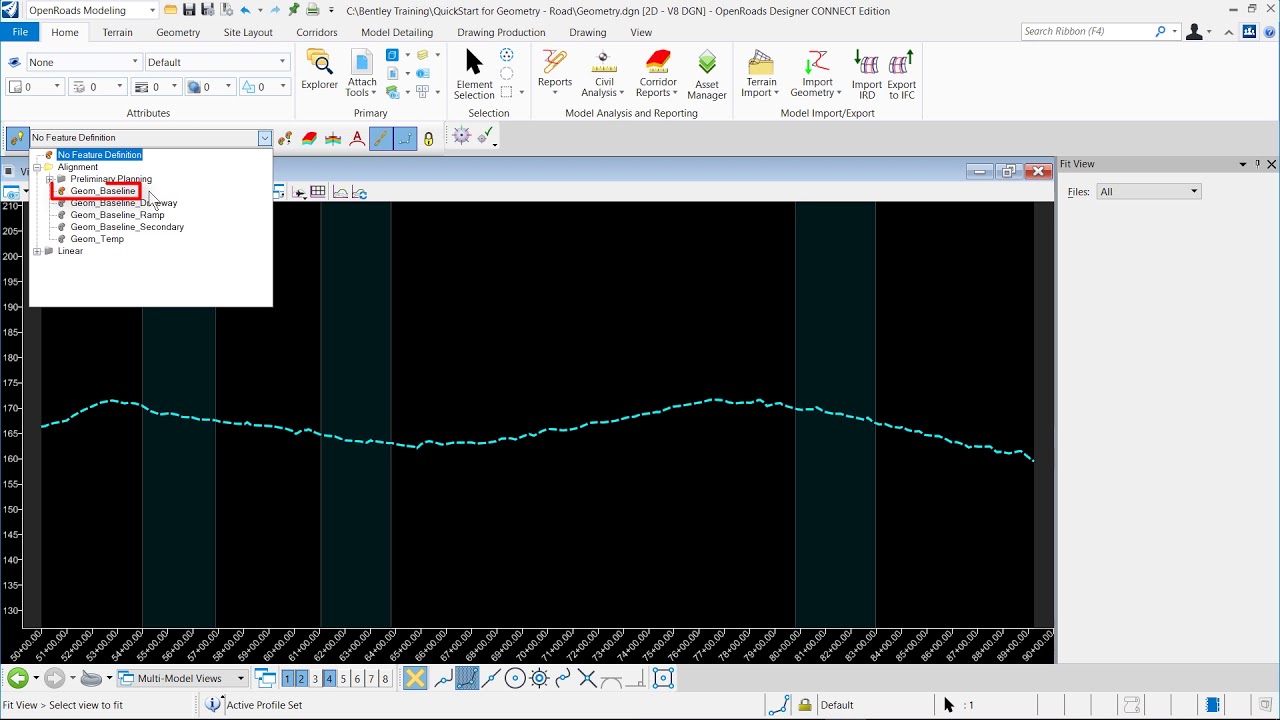Select the No Feature Definition tree entry
The image size is (1280, 720).
pos(99,155)
